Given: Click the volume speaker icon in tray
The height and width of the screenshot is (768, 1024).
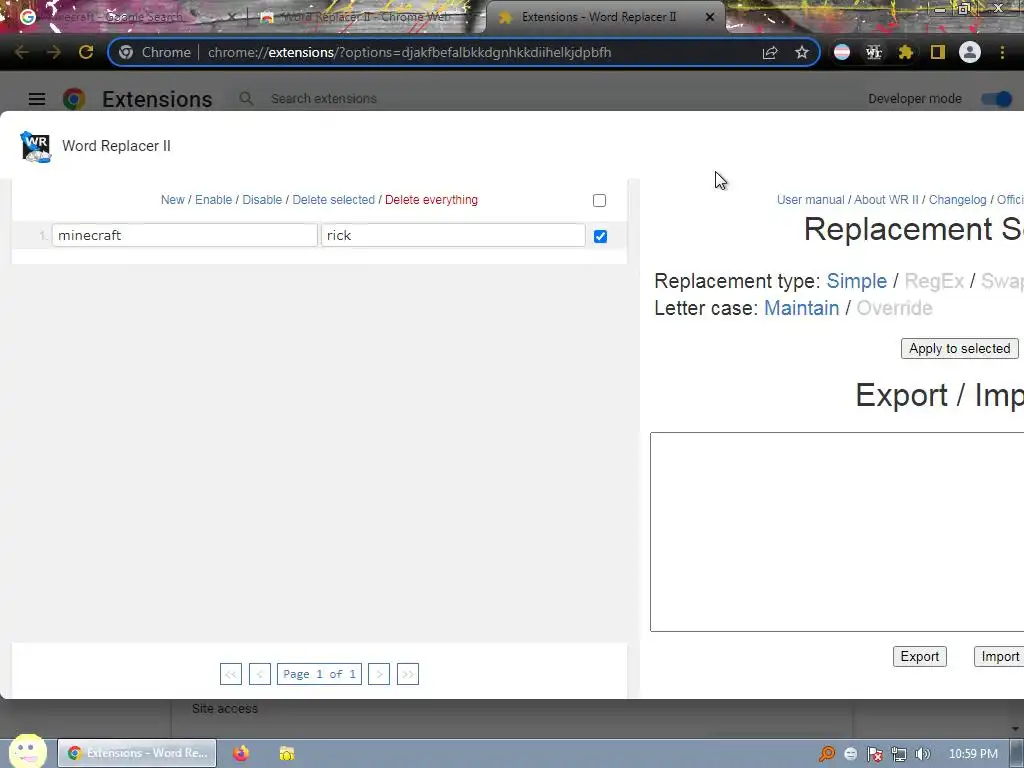Looking at the screenshot, I should coord(923,754).
